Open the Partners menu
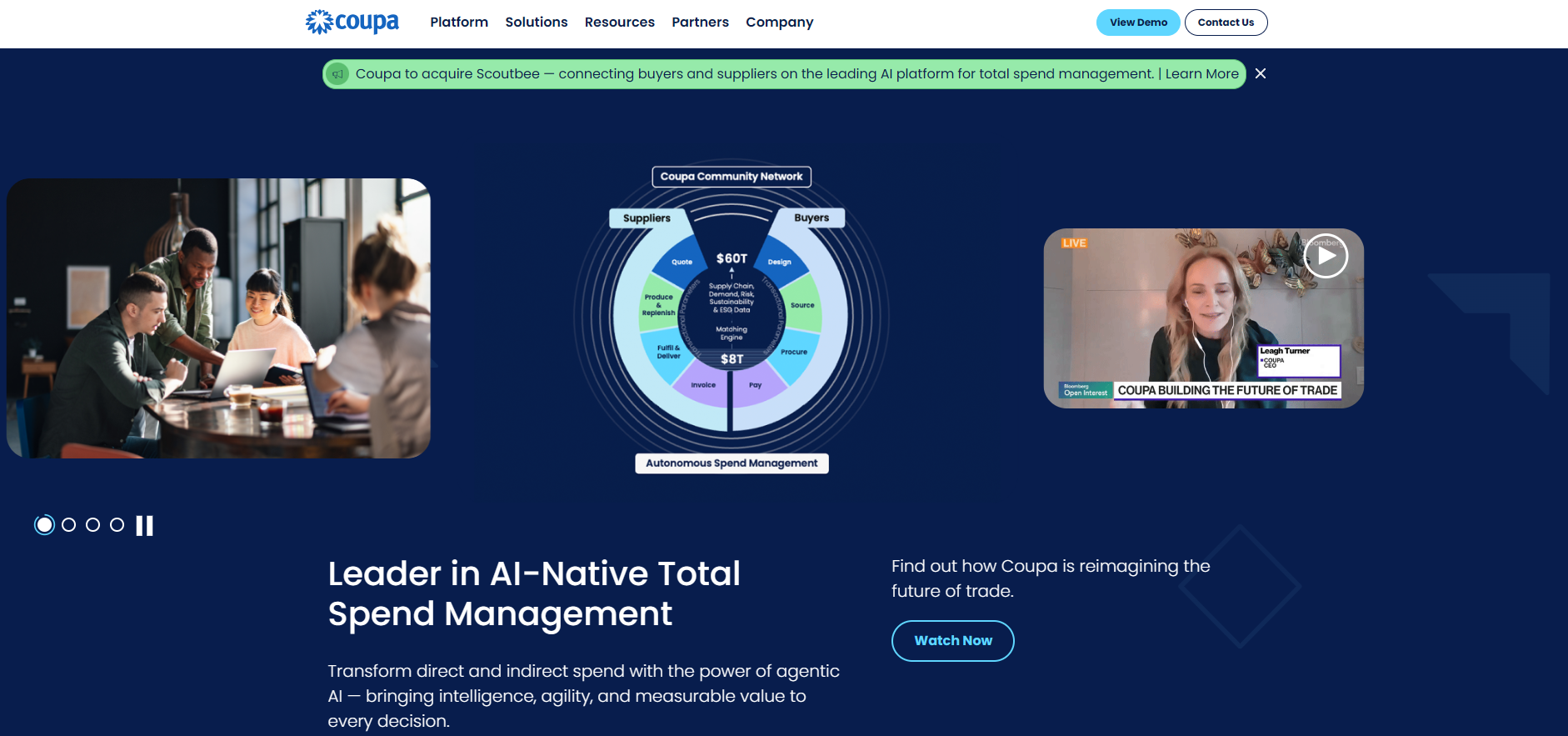The height and width of the screenshot is (736, 1568). click(x=701, y=23)
